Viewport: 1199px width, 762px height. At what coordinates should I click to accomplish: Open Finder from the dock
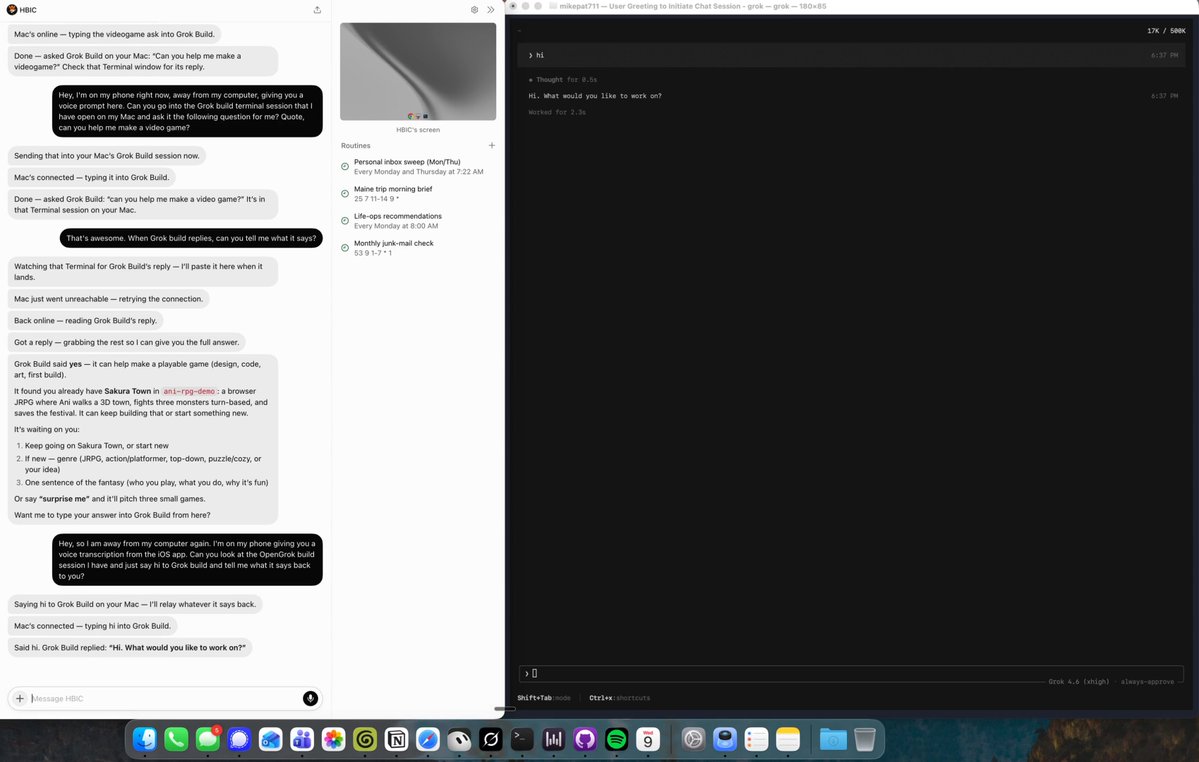pyautogui.click(x=145, y=739)
